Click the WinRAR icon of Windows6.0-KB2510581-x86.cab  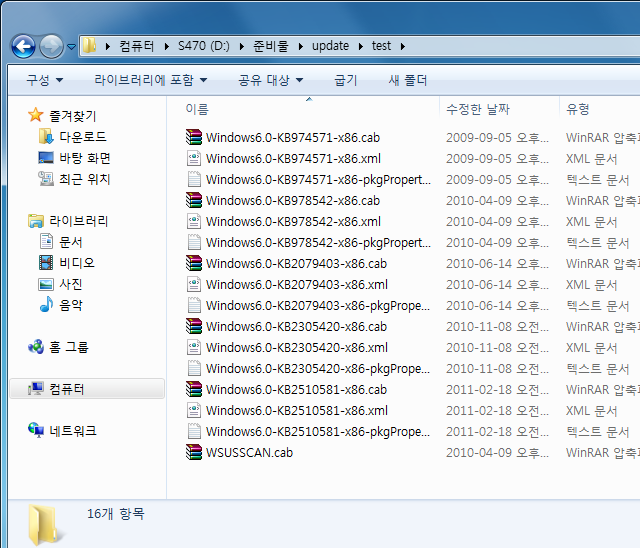click(x=194, y=389)
